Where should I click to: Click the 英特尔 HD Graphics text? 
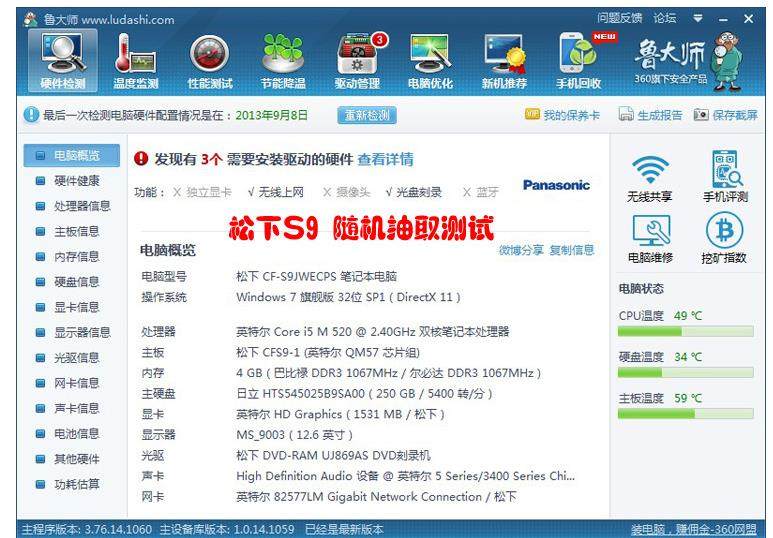point(340,414)
